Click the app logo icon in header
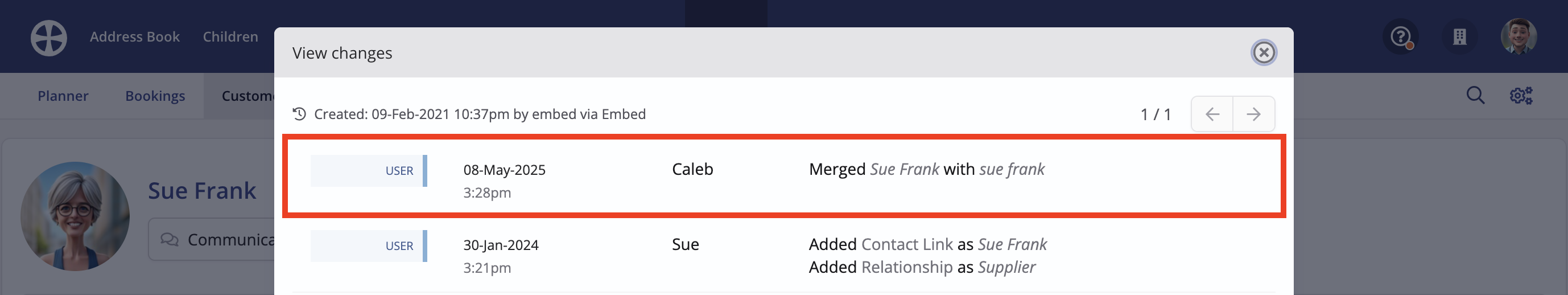Viewport: 1568px width, 295px height. click(x=49, y=38)
